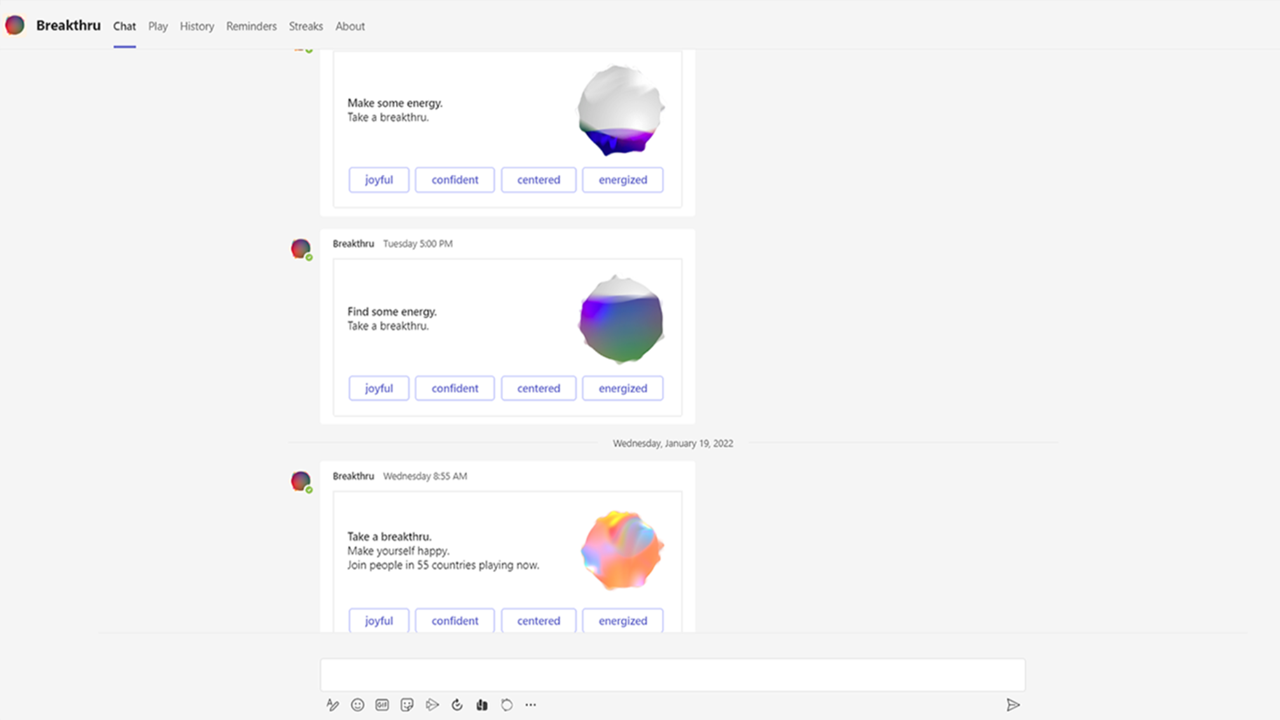Click the 'Find some energy.' text
Viewport: 1280px width, 720px height.
click(392, 312)
